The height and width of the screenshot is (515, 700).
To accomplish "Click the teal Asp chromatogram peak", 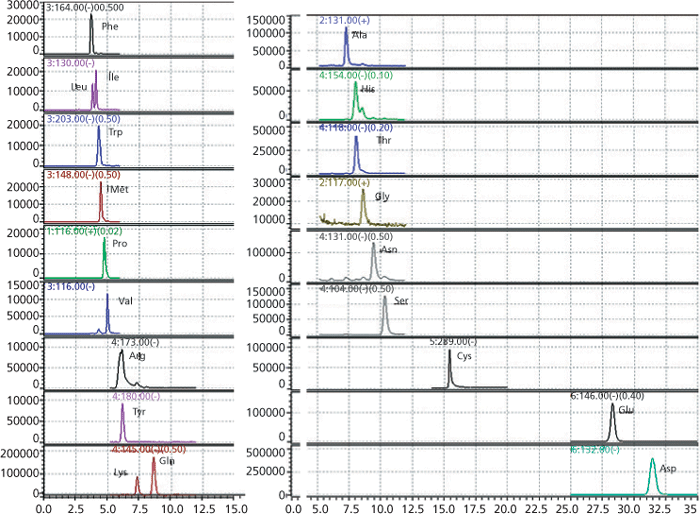I will (x=652, y=476).
